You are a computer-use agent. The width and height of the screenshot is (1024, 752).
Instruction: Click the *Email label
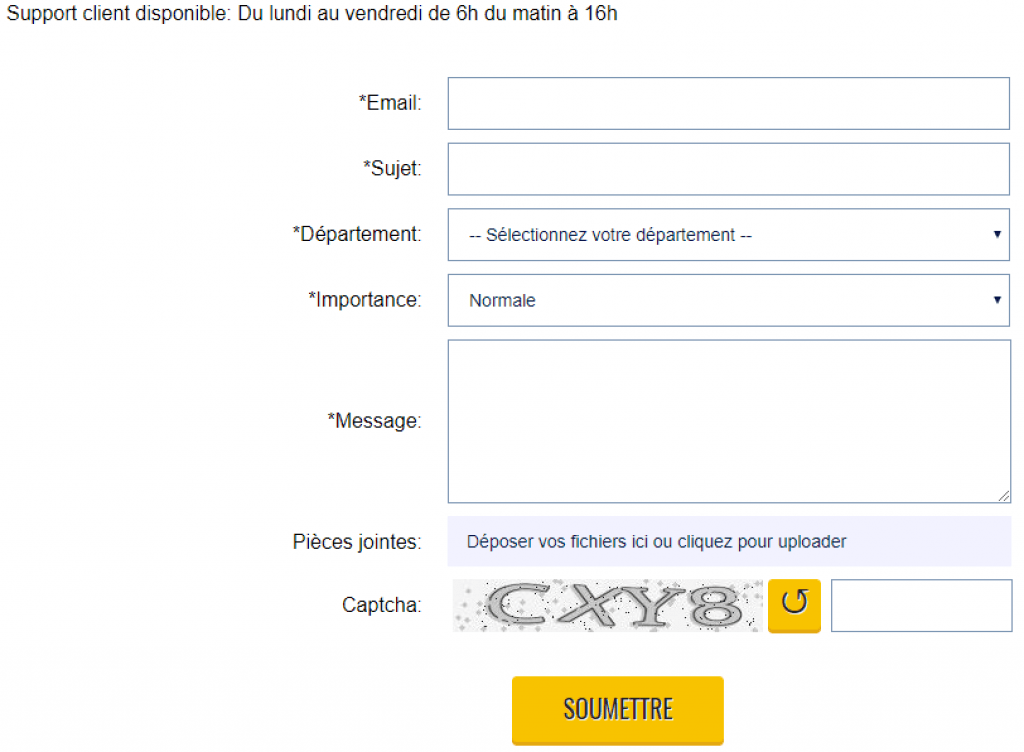390,102
